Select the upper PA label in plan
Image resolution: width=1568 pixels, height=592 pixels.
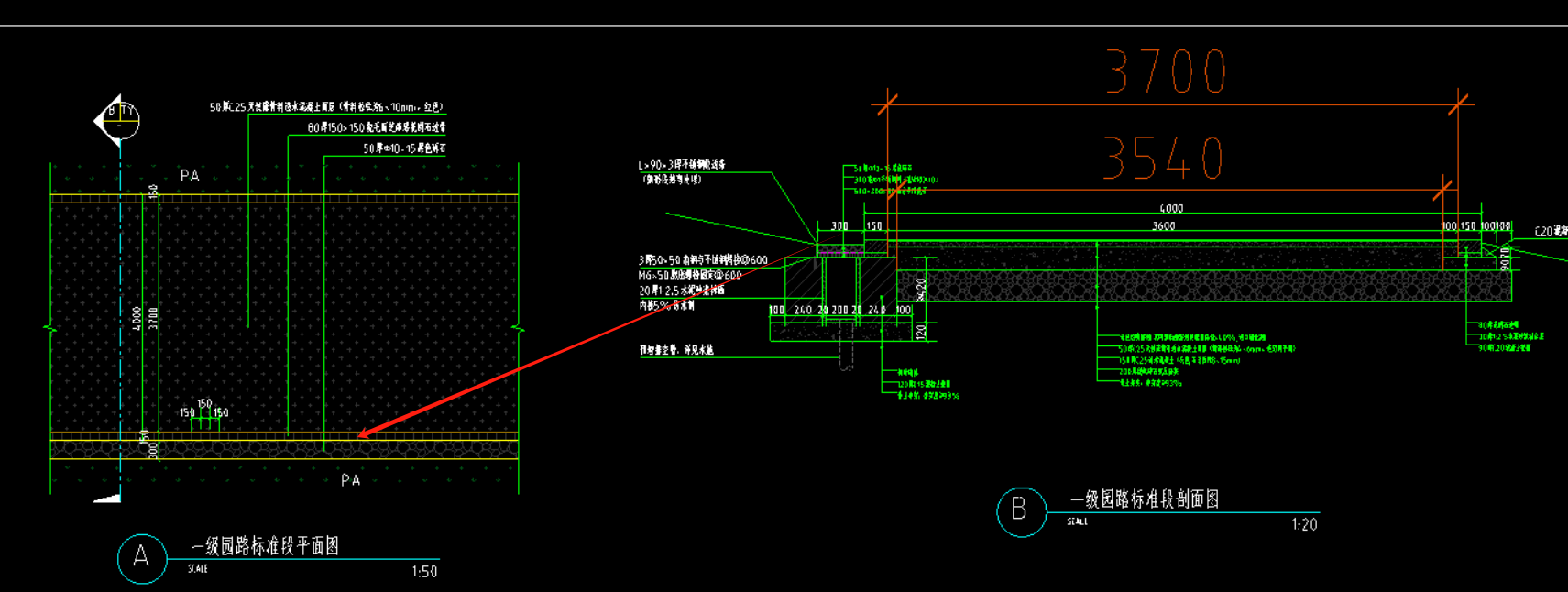(x=190, y=175)
